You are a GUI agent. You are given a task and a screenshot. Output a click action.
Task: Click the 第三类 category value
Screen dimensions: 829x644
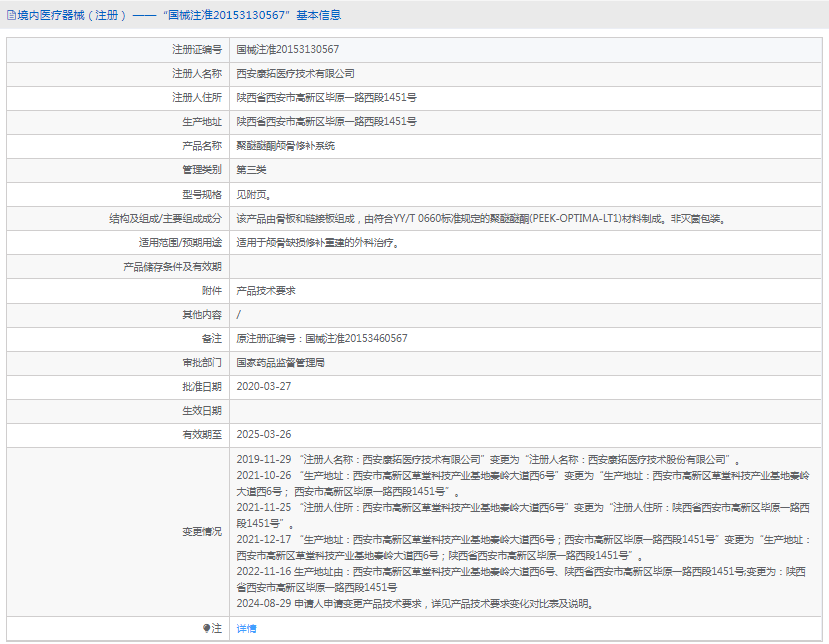tap(251, 170)
